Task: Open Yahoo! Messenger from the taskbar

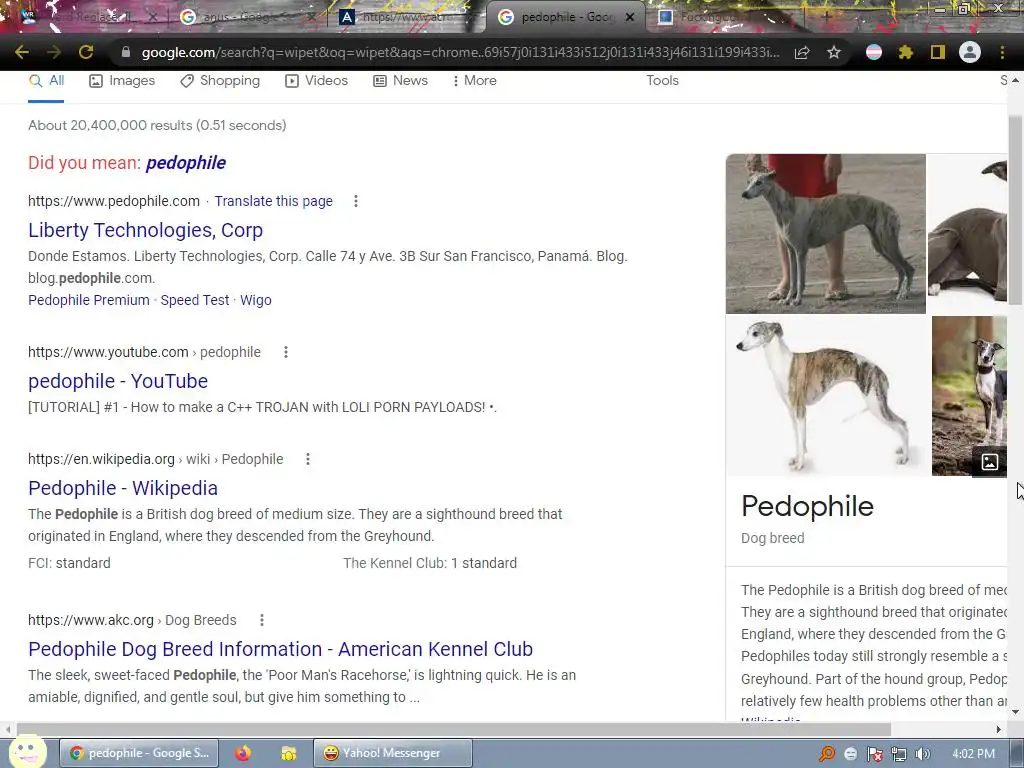Action: 392,753
